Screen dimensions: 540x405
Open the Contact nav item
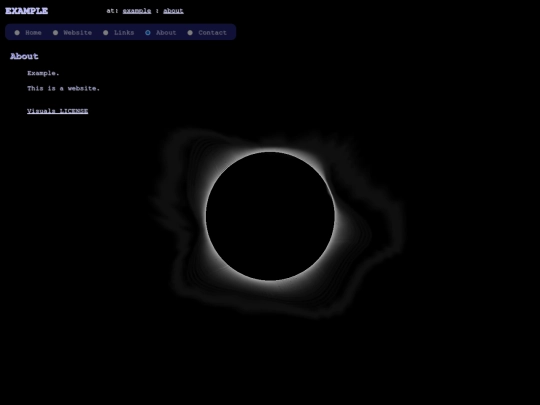point(212,33)
